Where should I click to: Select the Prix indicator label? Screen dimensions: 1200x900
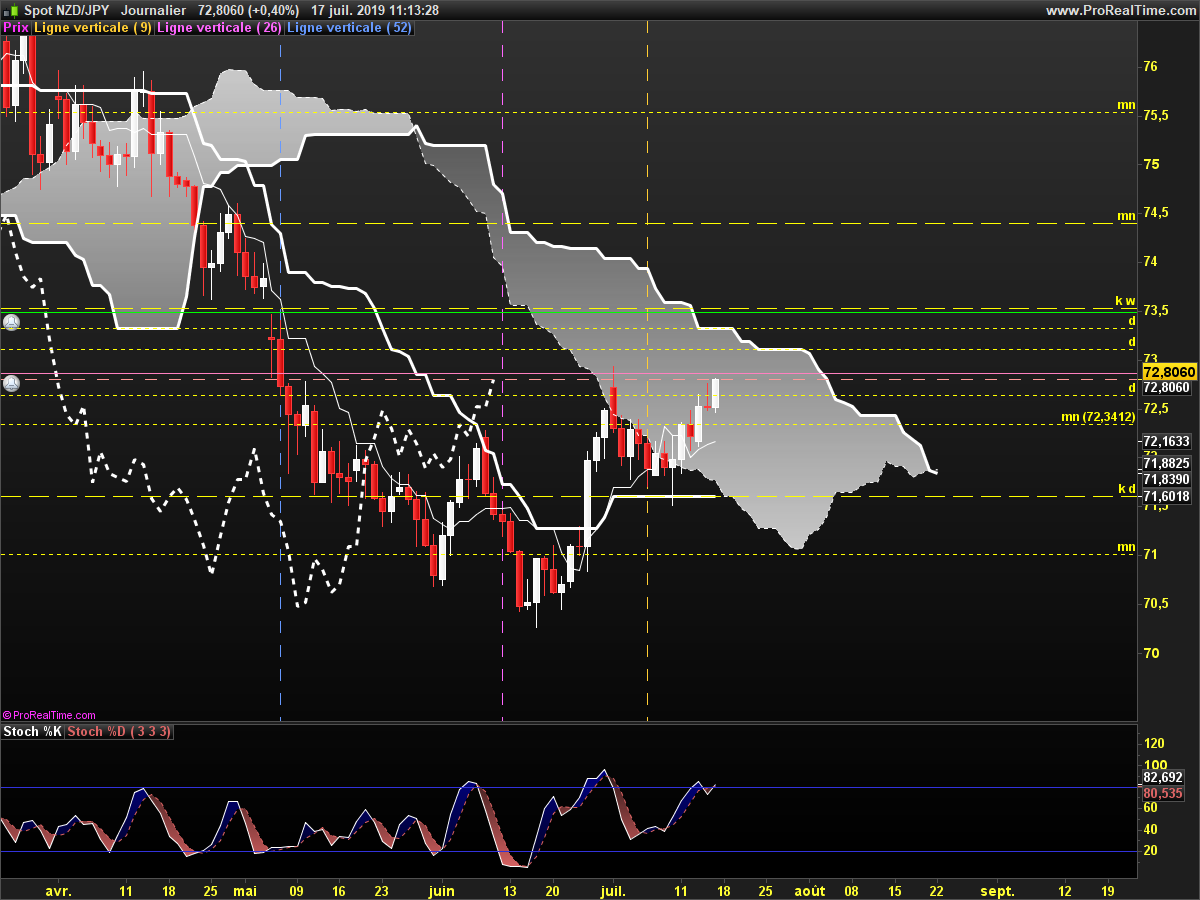point(16,28)
